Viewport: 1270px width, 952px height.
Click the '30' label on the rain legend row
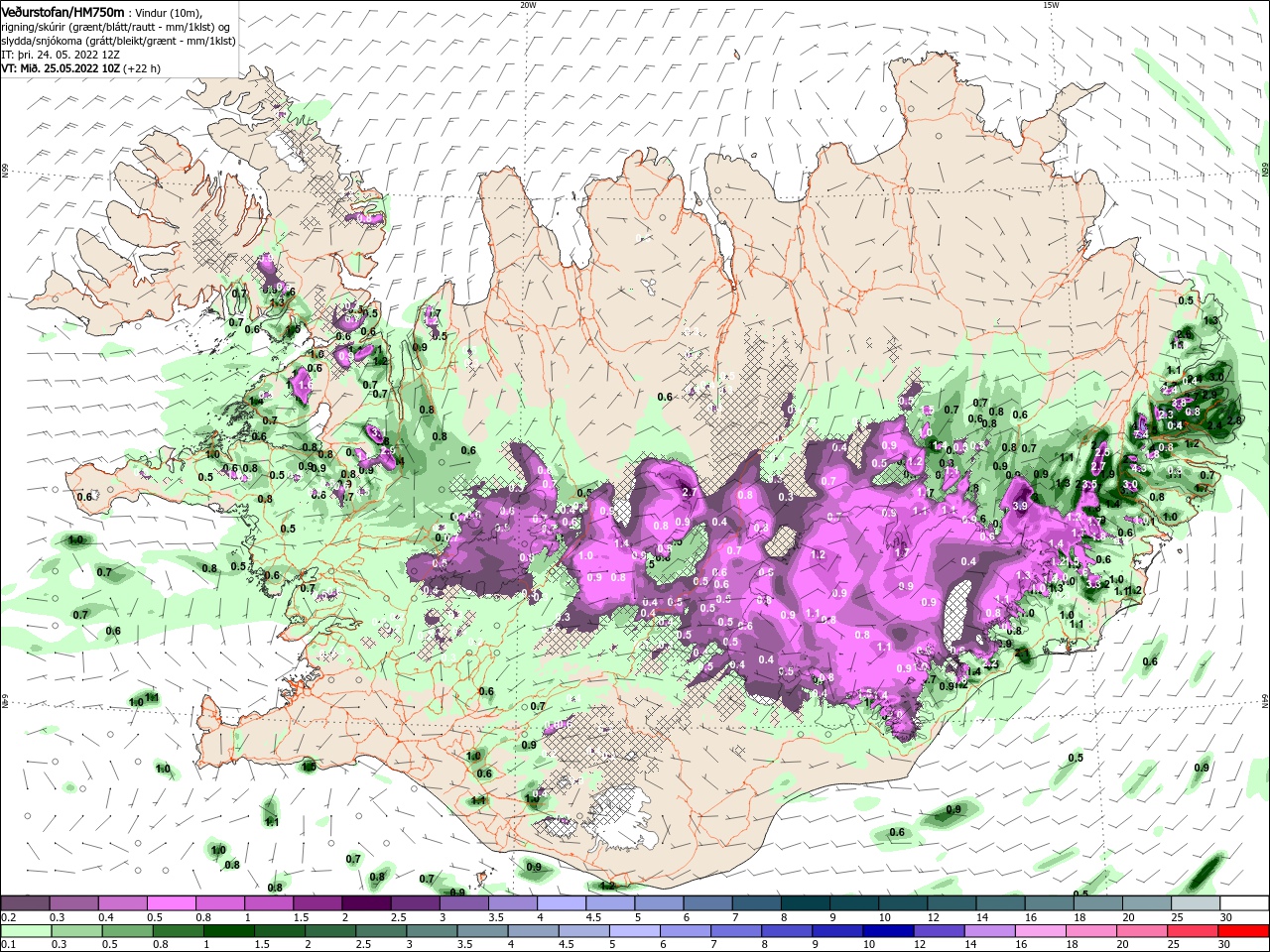(1222, 945)
